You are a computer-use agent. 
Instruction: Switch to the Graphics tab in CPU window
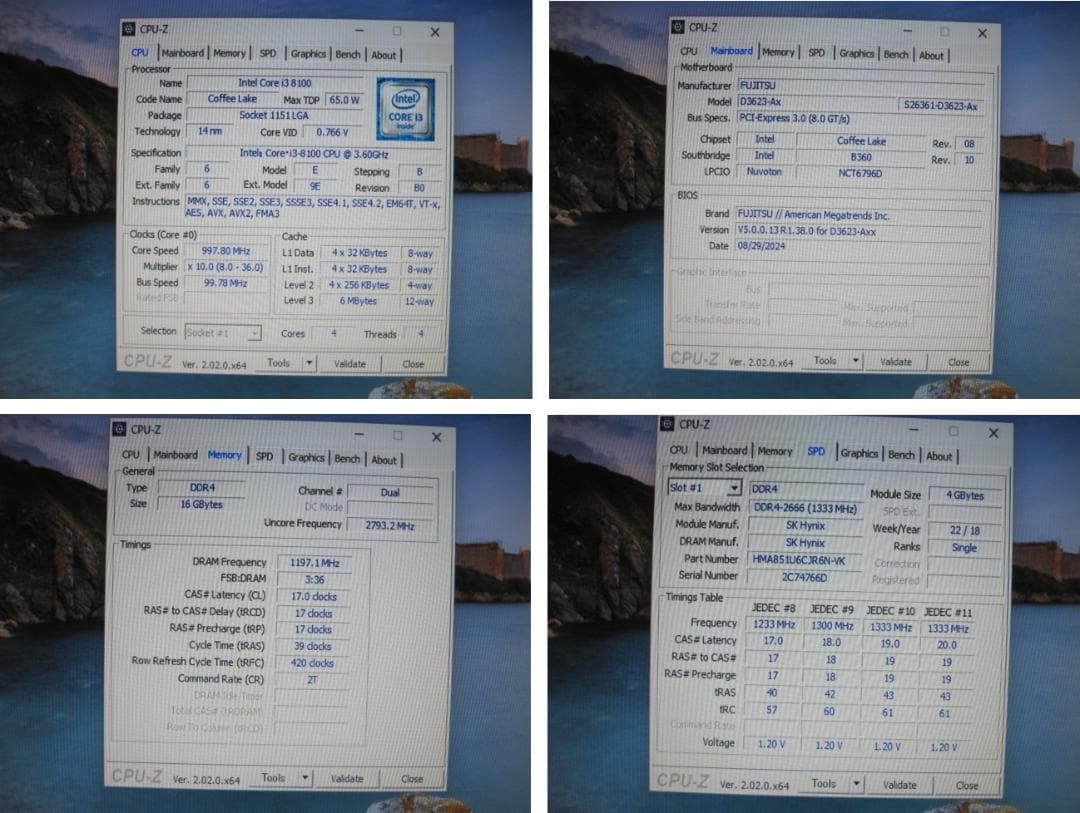308,53
